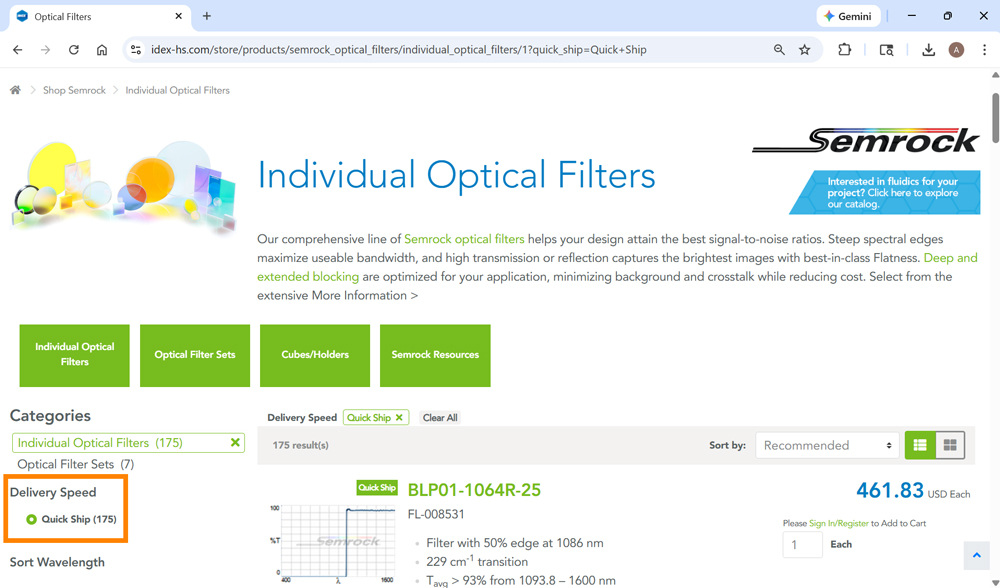Open a new browser tab
The height and width of the screenshot is (588, 1000).
(207, 16)
